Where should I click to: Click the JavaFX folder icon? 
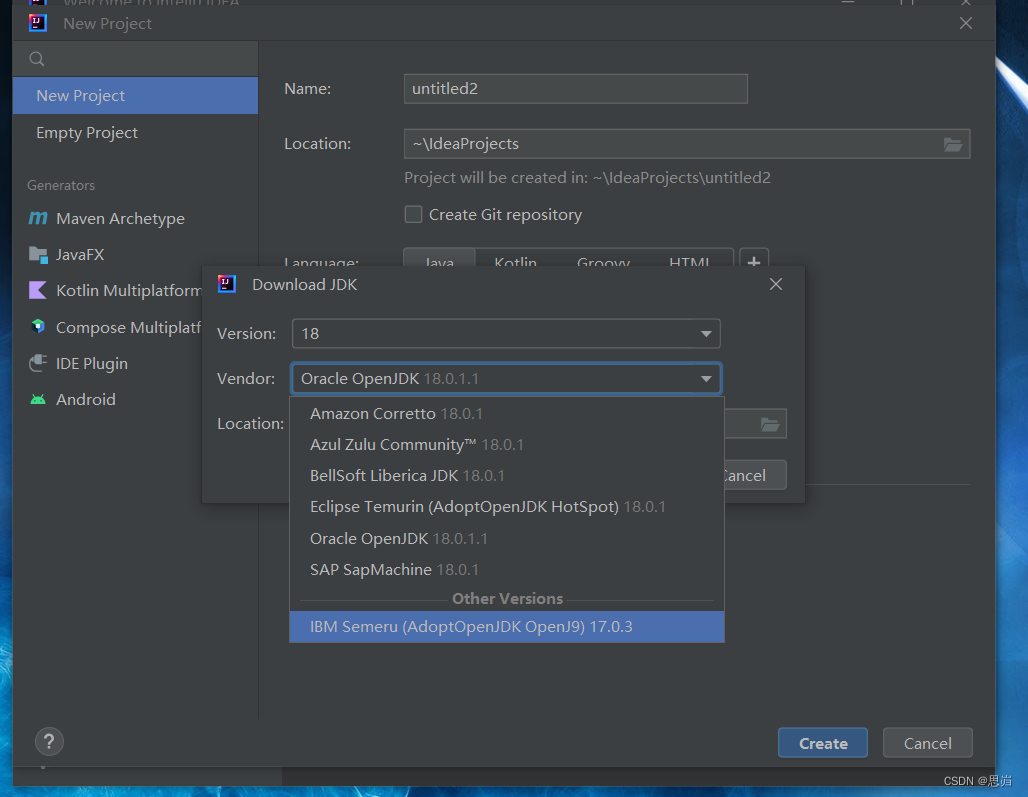point(38,254)
